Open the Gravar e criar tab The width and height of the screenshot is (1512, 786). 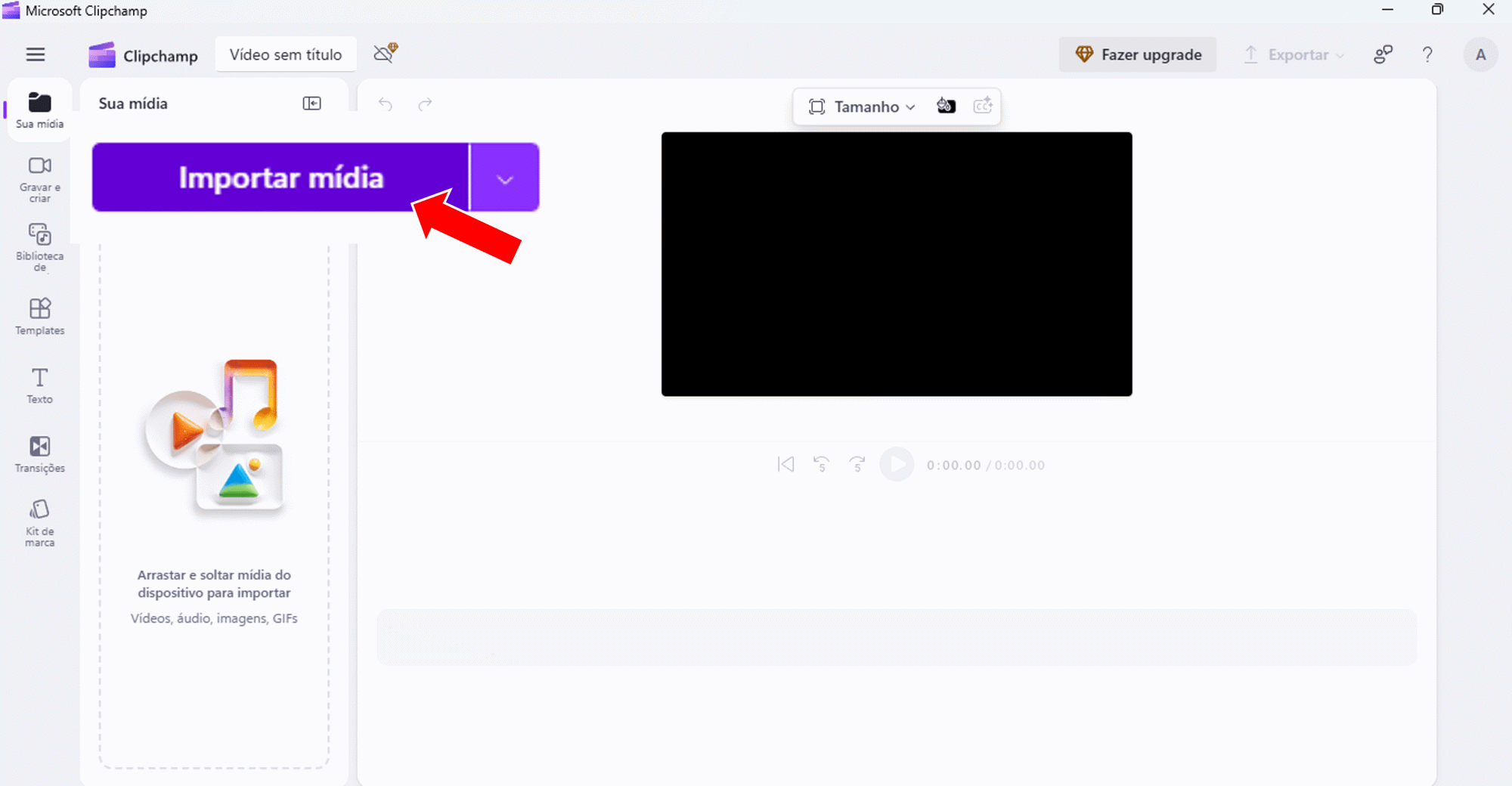pos(39,179)
